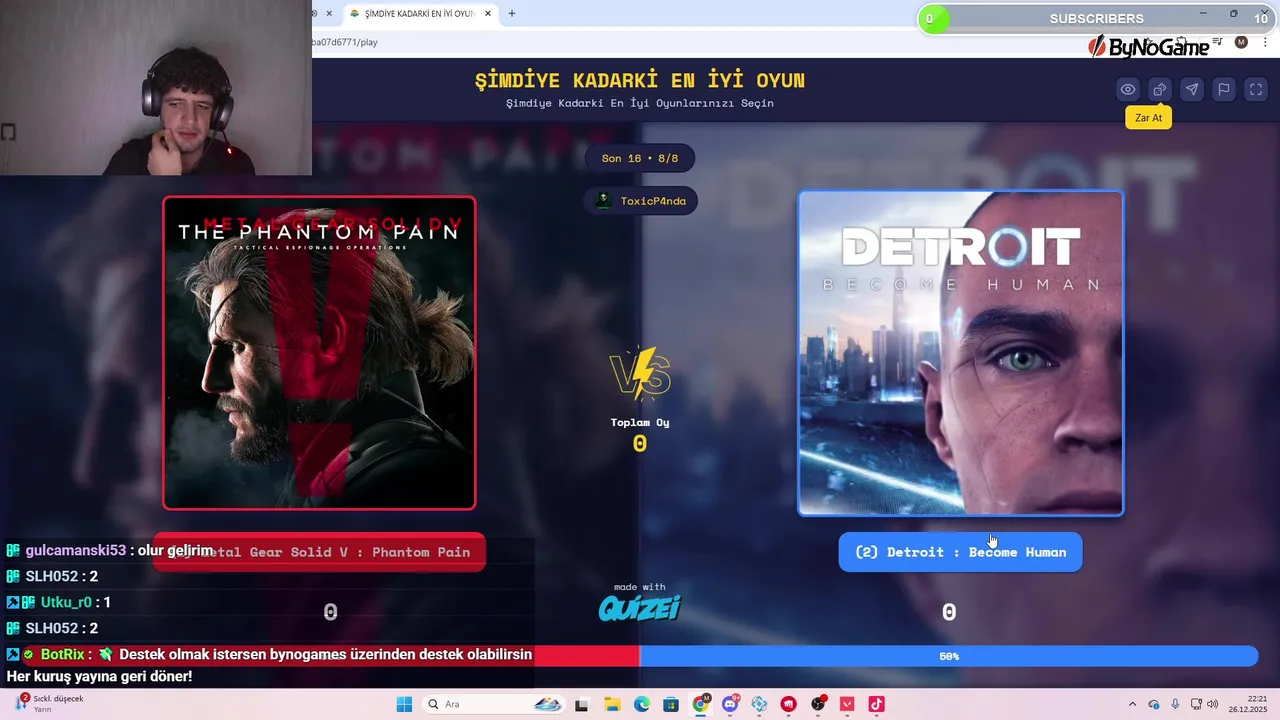Click the Son 16 • 8/8 round indicator
Screen dimensions: 1280x720
coord(640,158)
